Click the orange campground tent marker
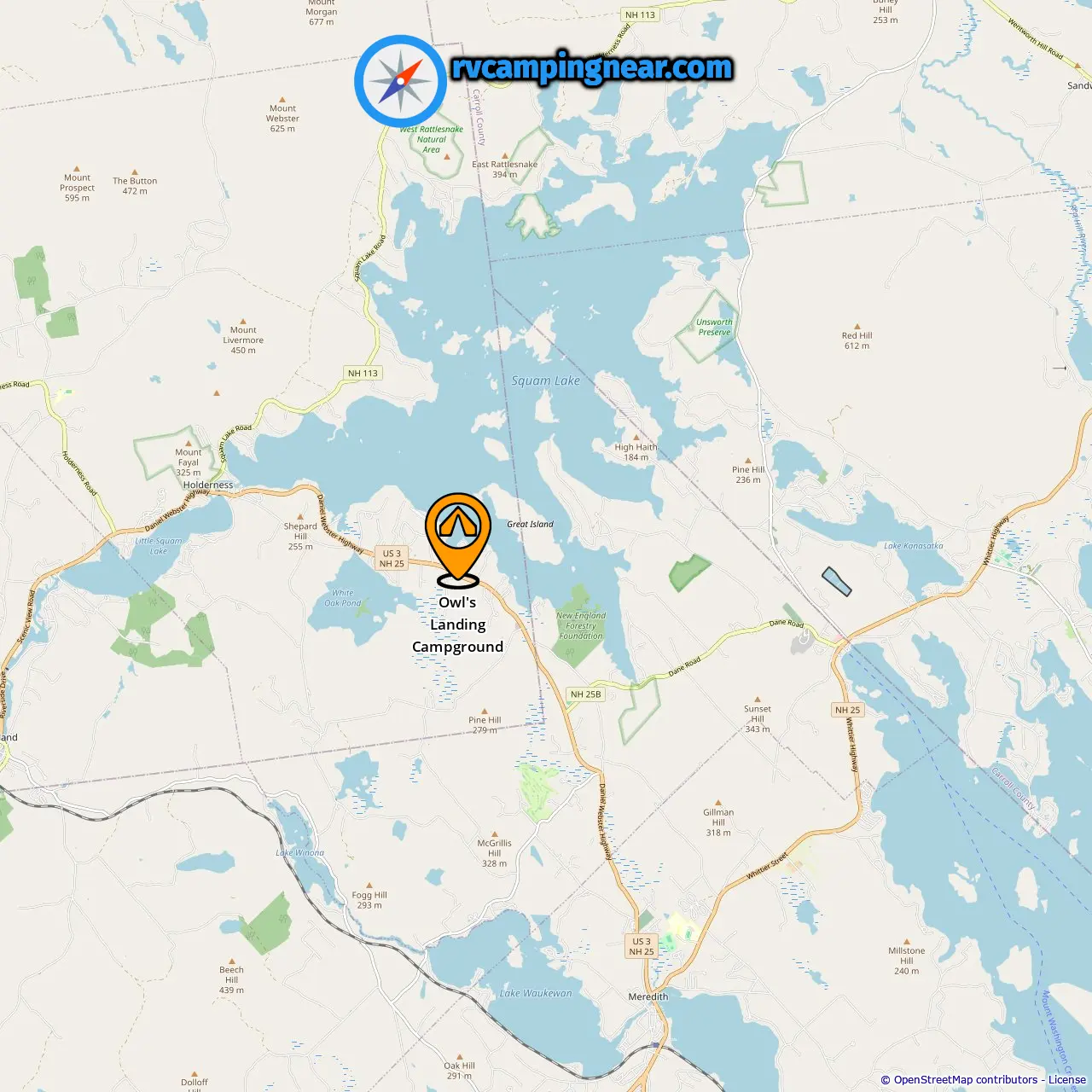1092x1092 pixels. pos(458,539)
